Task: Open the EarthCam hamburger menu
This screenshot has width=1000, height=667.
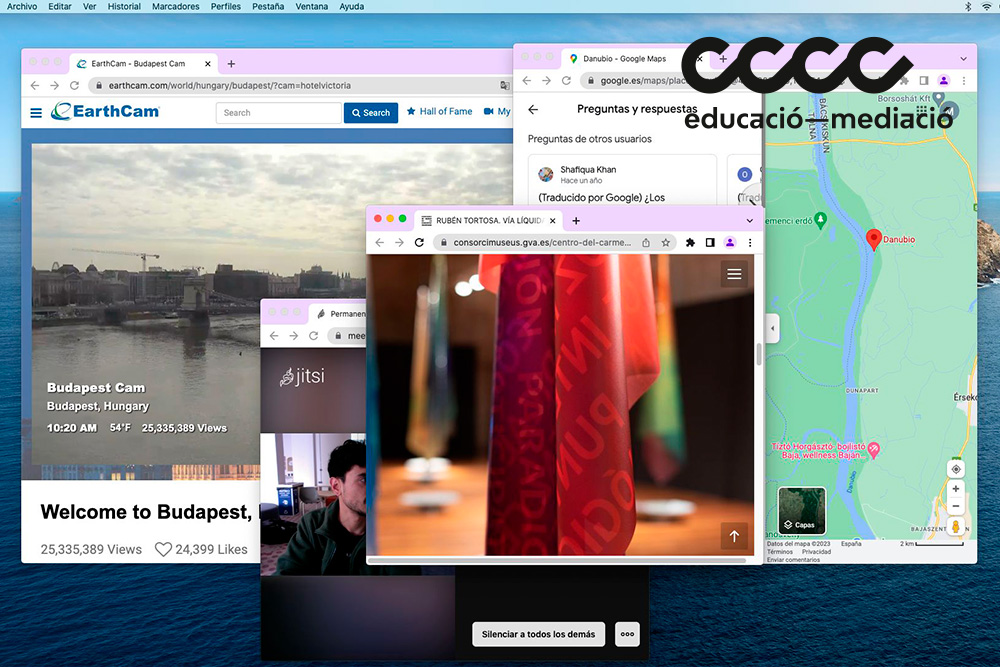Action: (x=36, y=113)
